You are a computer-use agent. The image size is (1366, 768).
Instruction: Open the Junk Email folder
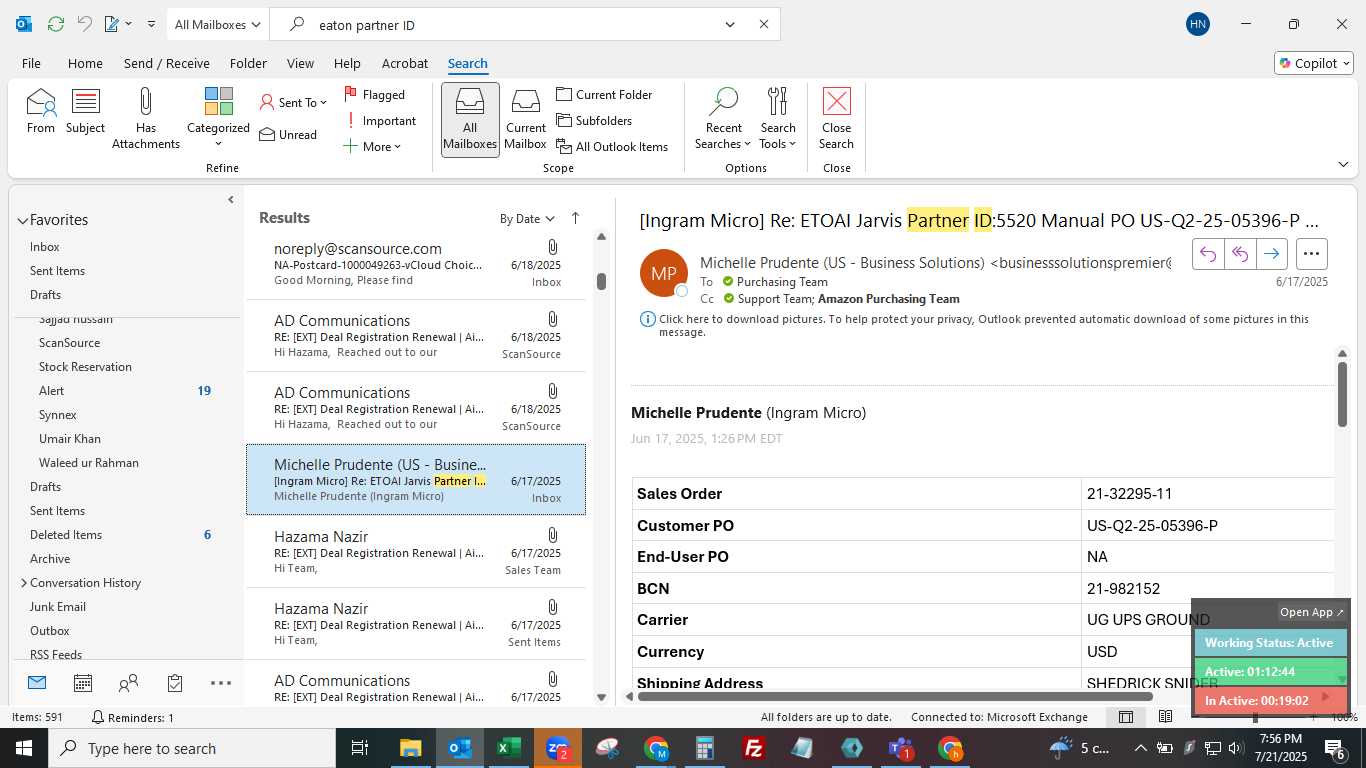58,607
